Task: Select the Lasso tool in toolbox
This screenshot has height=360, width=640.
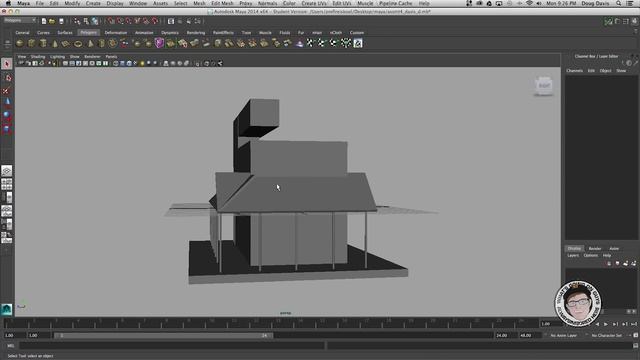Action: coord(7,78)
